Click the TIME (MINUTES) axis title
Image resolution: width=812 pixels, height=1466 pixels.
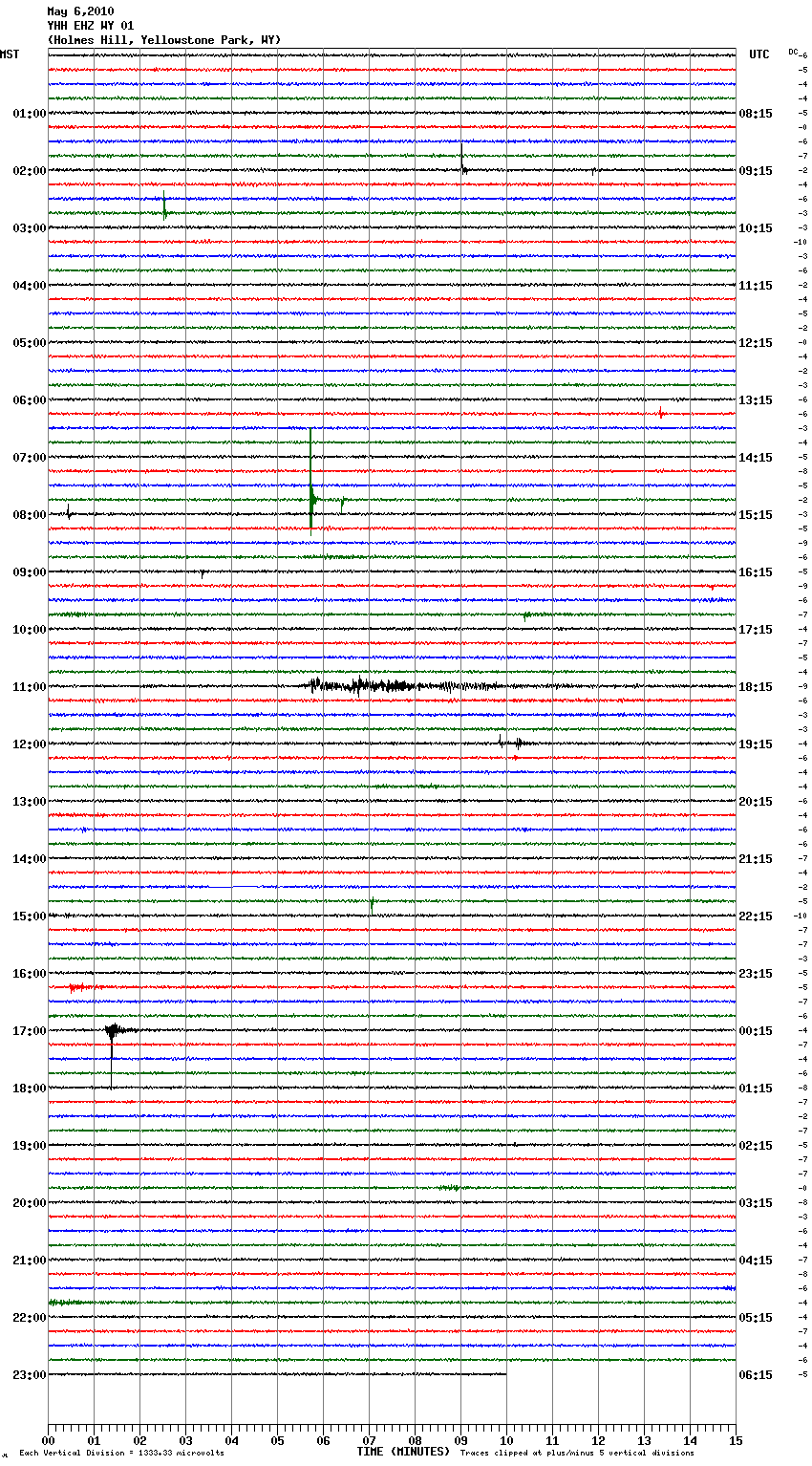click(403, 1452)
